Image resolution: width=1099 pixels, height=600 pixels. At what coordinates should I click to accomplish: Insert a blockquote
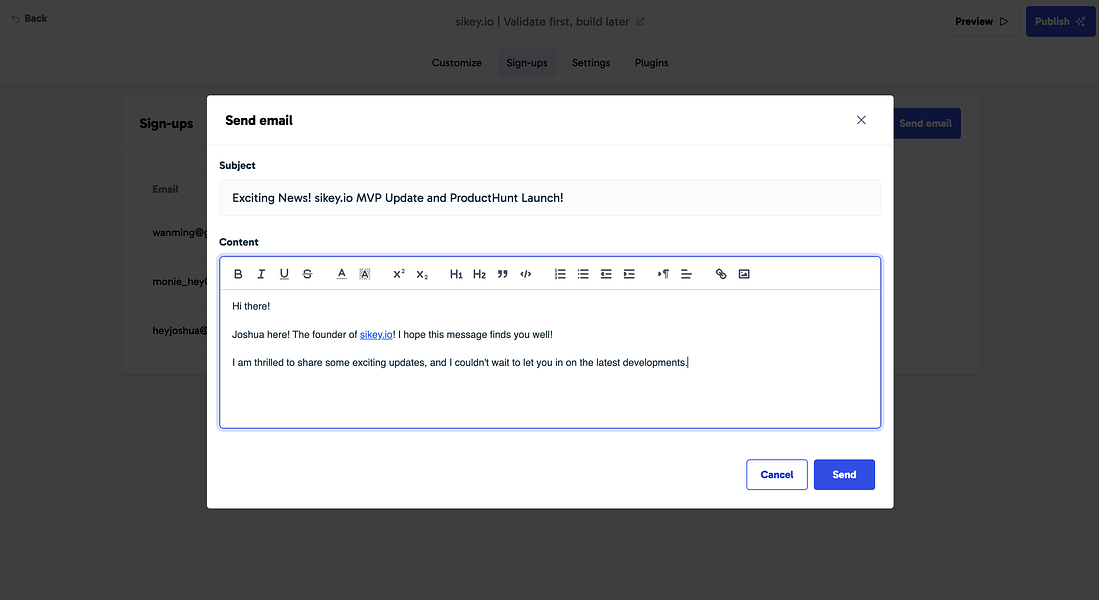pyautogui.click(x=503, y=274)
